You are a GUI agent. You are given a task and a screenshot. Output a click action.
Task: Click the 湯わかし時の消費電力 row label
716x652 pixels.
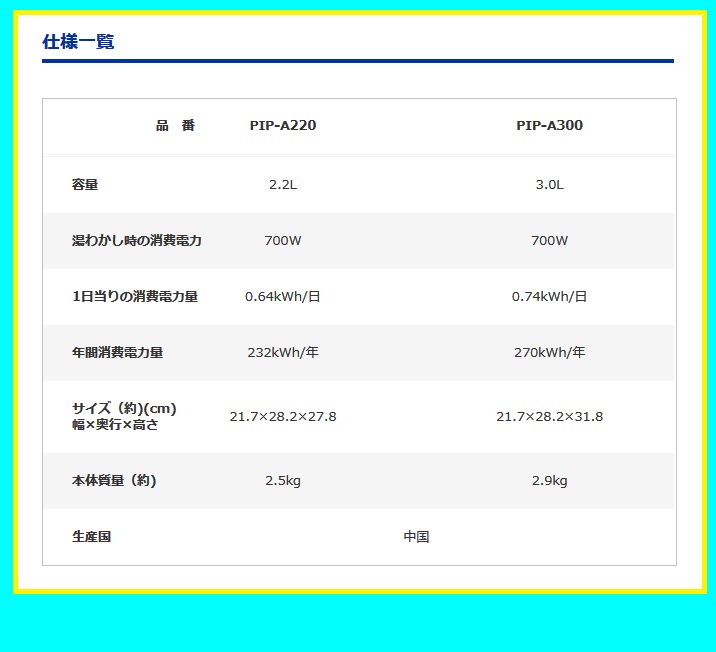tap(137, 241)
